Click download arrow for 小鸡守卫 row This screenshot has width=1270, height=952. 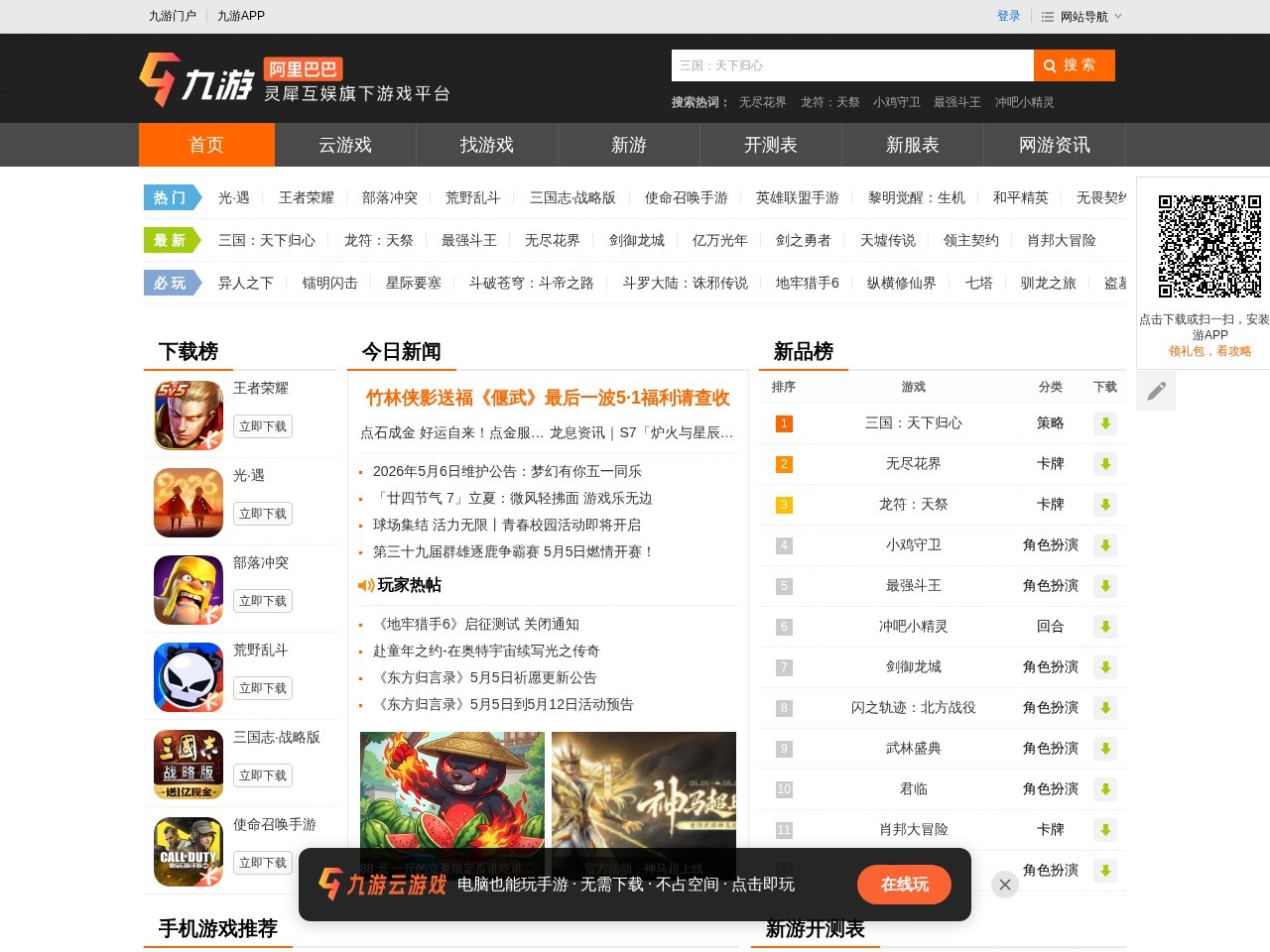click(1105, 545)
